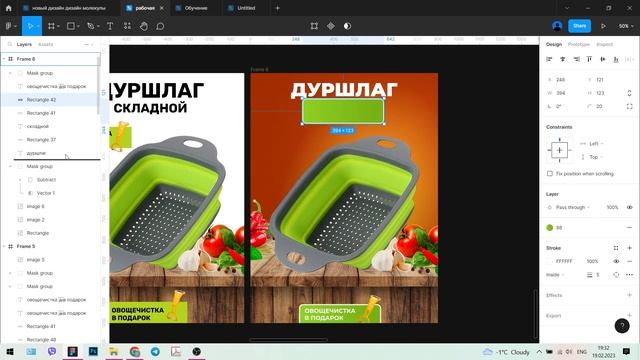Go to the home icon tab

pos(9,8)
